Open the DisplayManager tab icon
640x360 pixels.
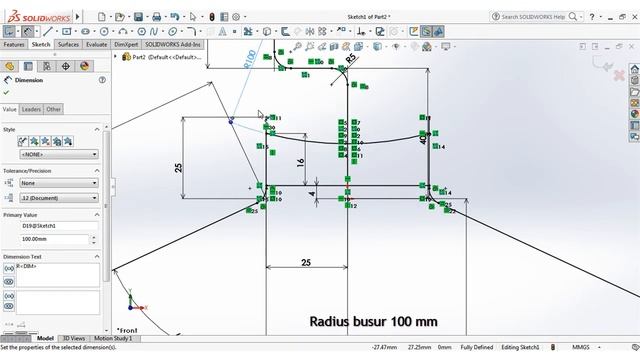click(x=84, y=66)
